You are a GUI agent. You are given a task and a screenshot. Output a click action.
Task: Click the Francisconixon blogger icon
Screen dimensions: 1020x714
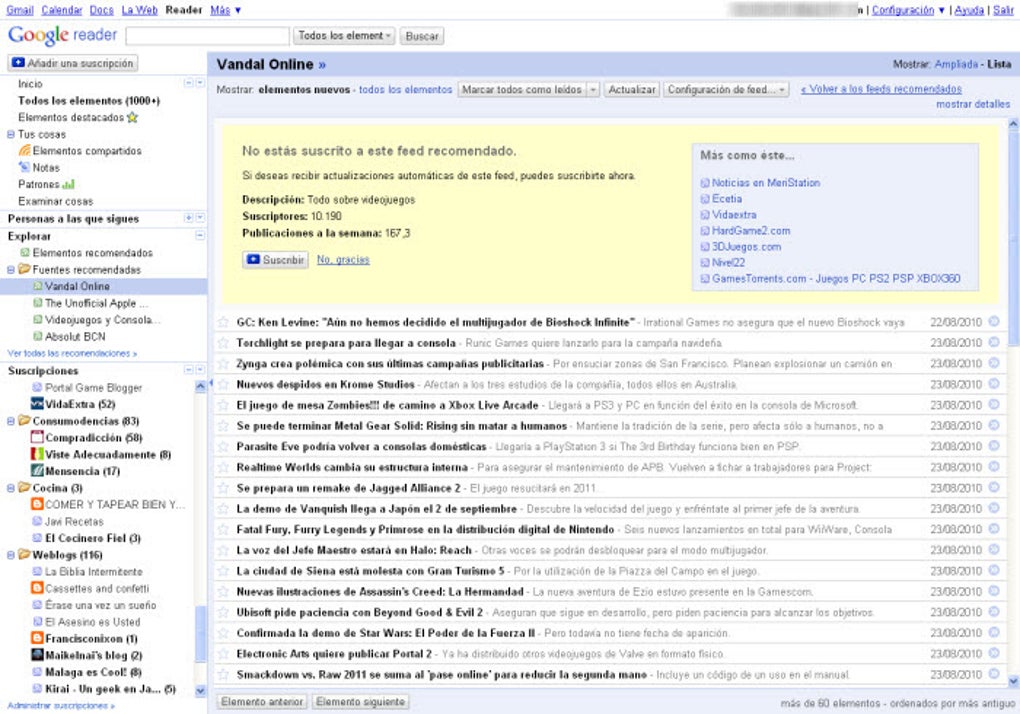pyautogui.click(x=37, y=639)
